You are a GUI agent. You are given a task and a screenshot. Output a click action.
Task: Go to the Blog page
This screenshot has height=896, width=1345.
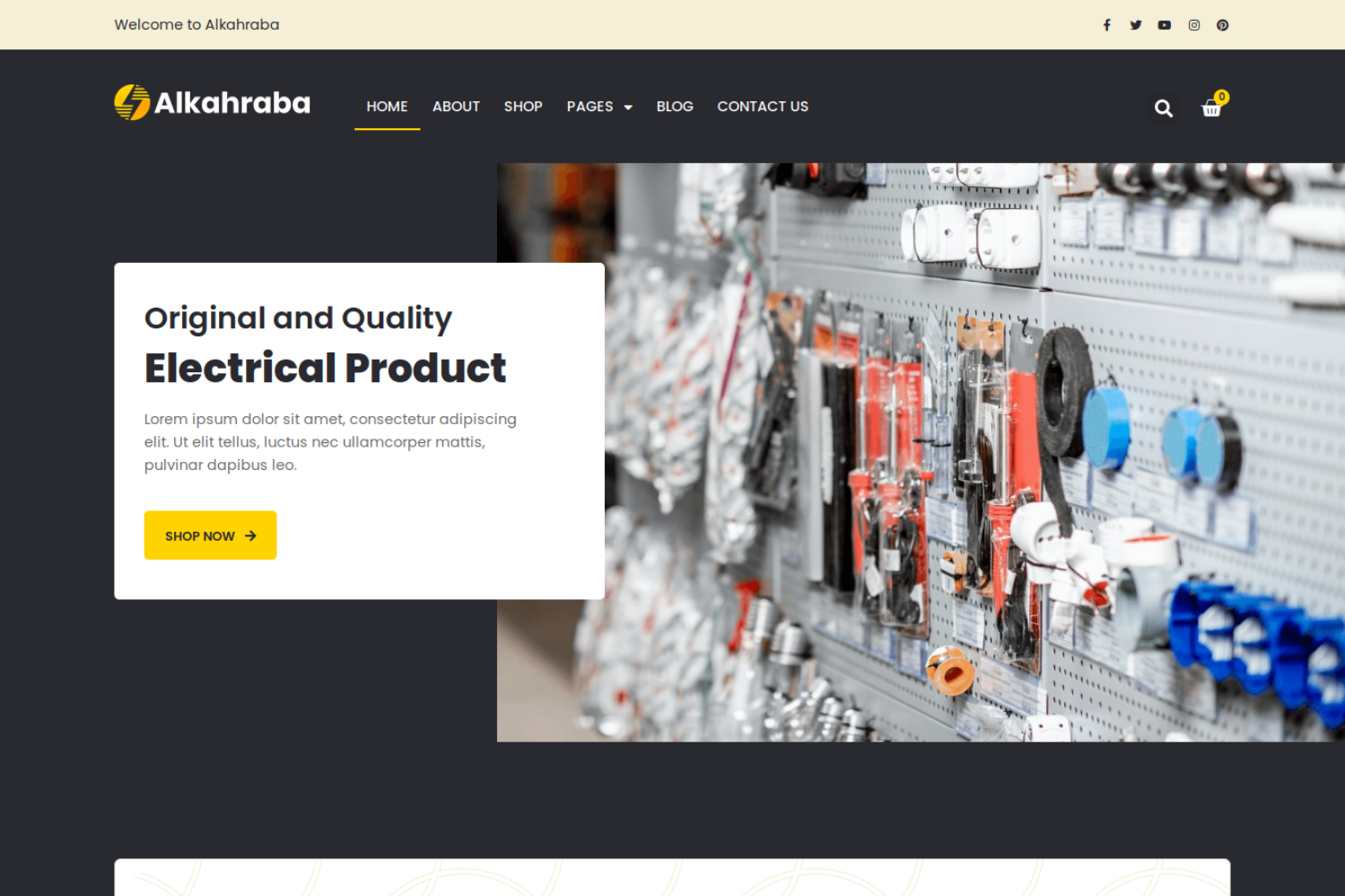[x=675, y=106]
